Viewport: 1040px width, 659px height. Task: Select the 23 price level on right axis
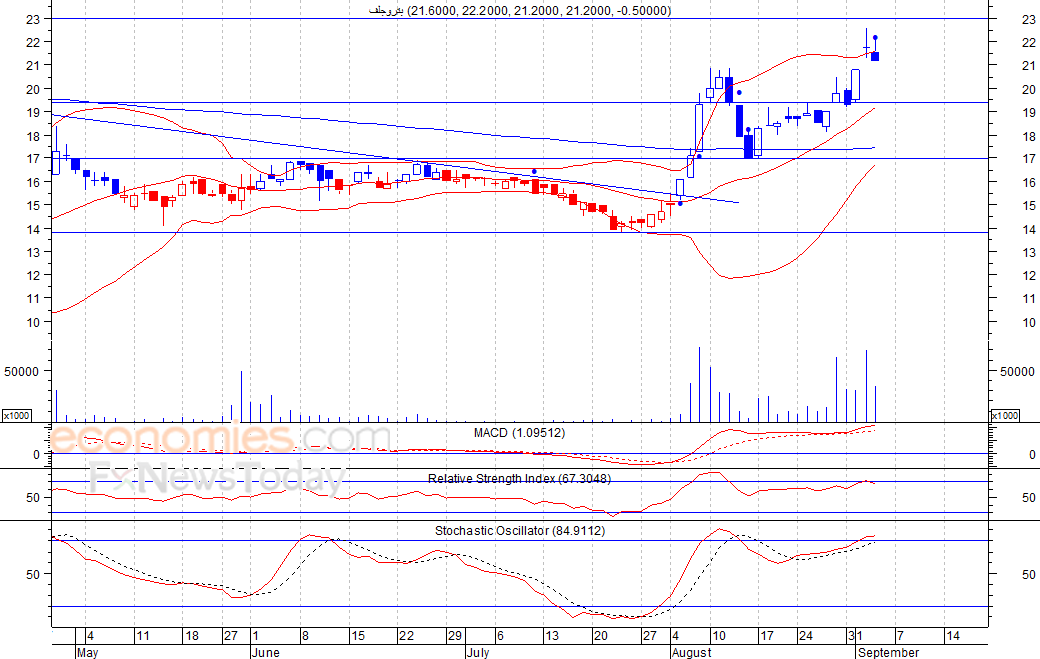pos(1029,20)
